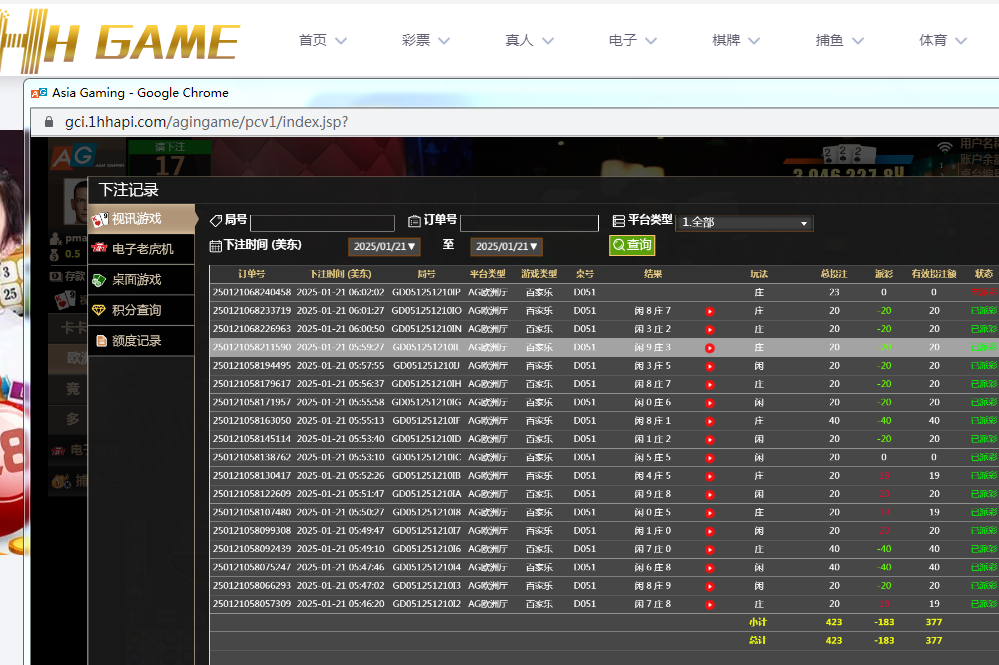Open the start date picker 2025/01/21
999x665 pixels.
385,246
